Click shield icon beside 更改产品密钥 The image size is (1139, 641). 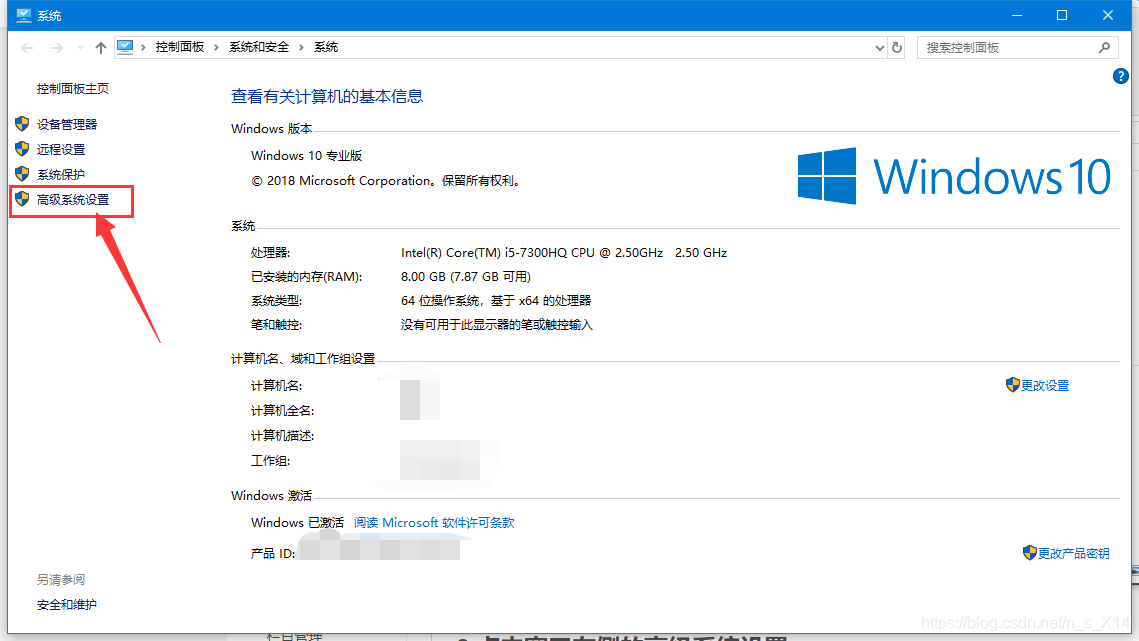[x=1029, y=552]
